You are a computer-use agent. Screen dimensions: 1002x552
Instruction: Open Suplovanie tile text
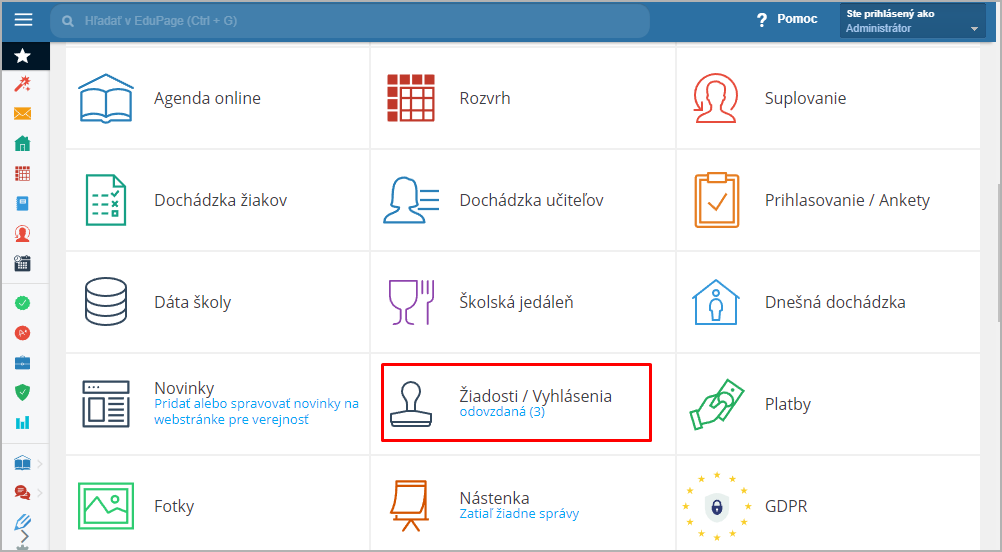(805, 98)
